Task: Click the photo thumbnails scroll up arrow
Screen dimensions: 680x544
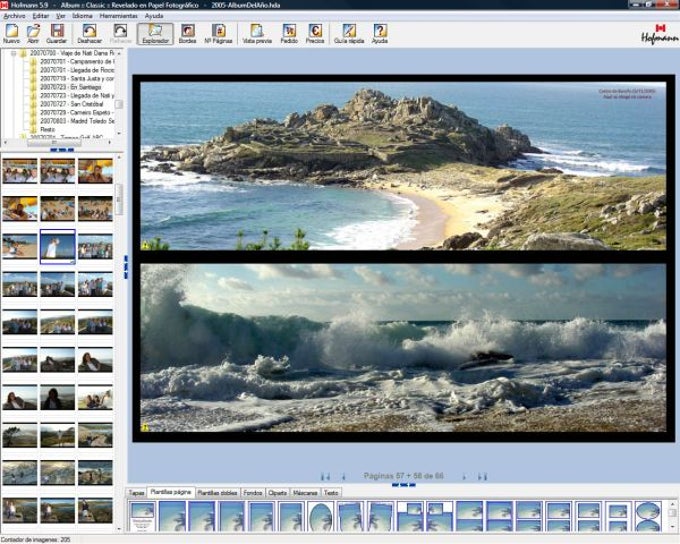Action: (x=119, y=157)
